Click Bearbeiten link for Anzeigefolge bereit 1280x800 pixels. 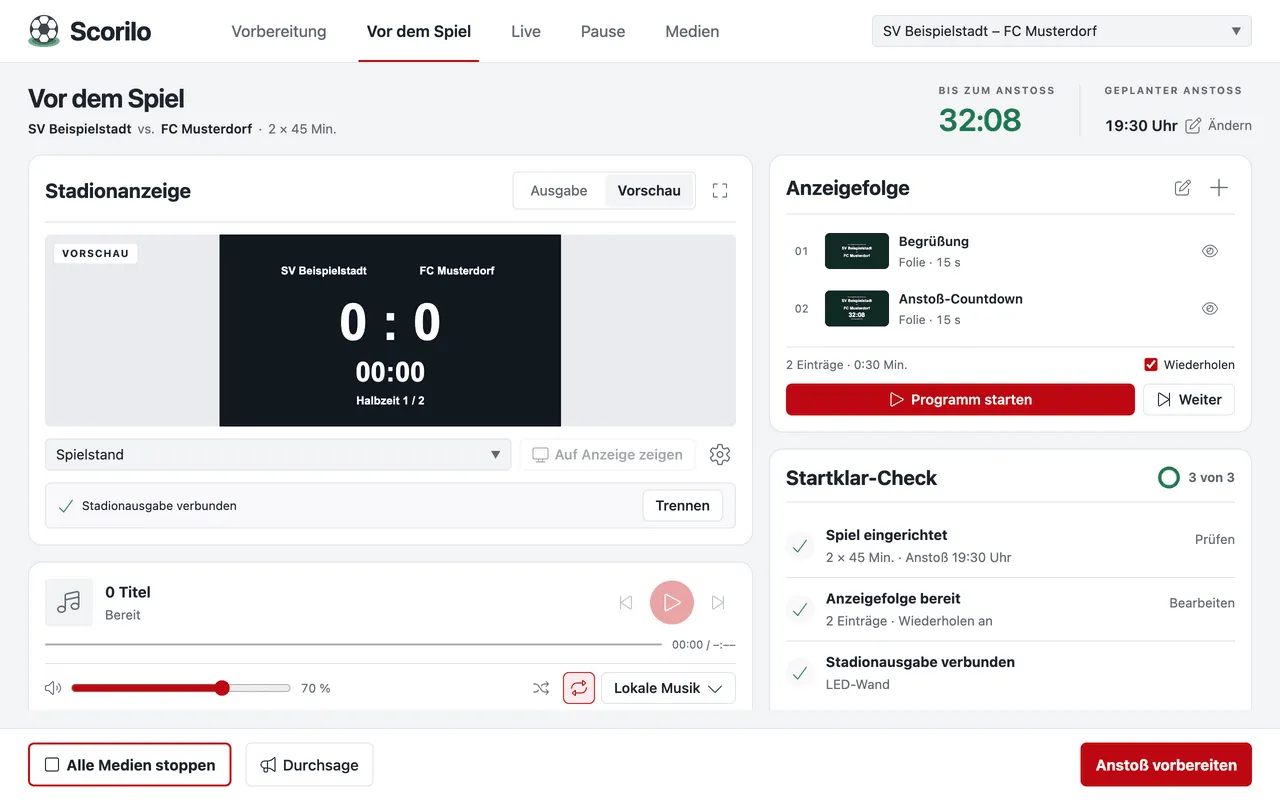[x=1202, y=603]
